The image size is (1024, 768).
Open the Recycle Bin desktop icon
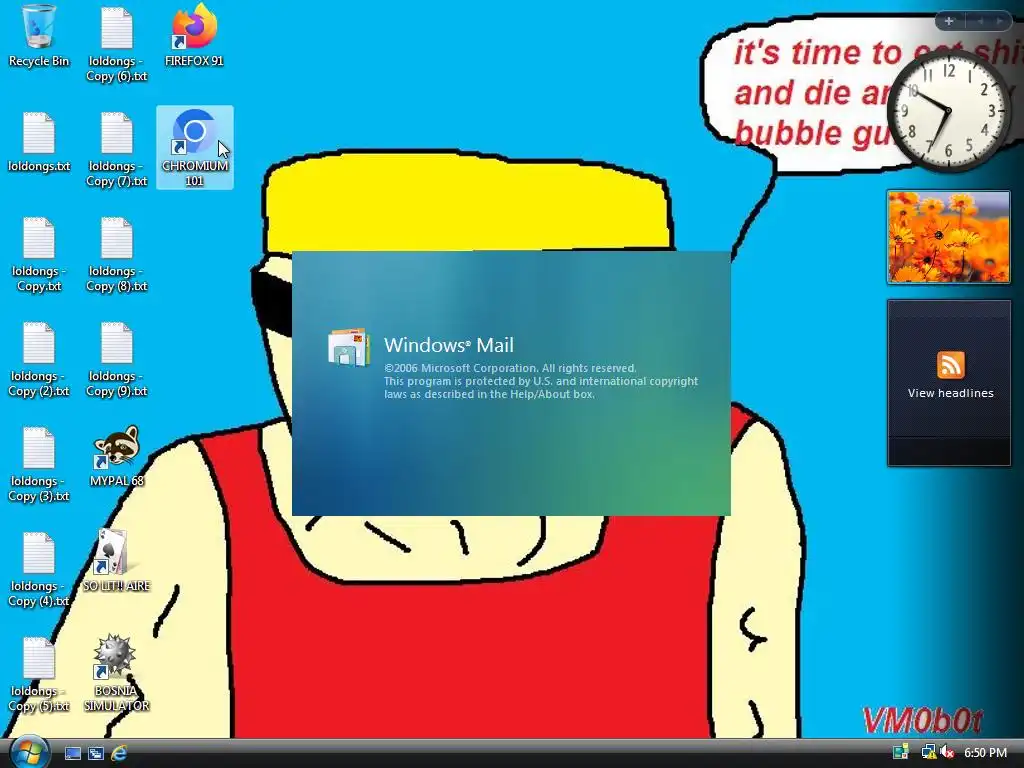39,36
